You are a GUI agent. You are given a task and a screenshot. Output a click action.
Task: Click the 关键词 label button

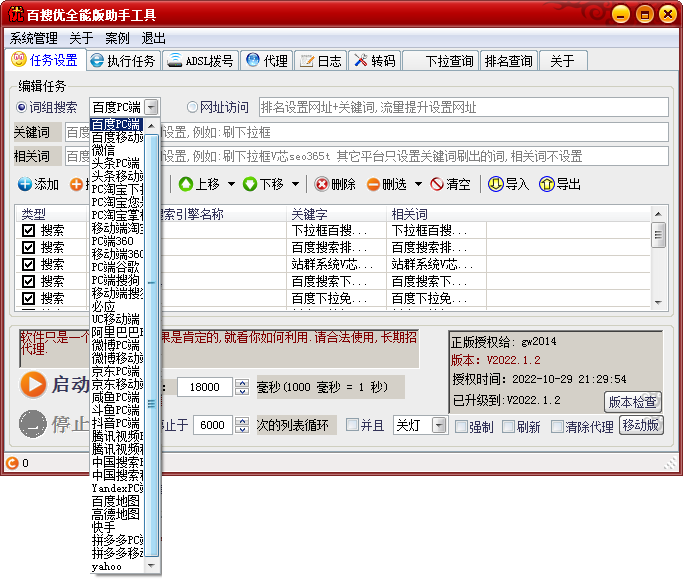pyautogui.click(x=37, y=132)
